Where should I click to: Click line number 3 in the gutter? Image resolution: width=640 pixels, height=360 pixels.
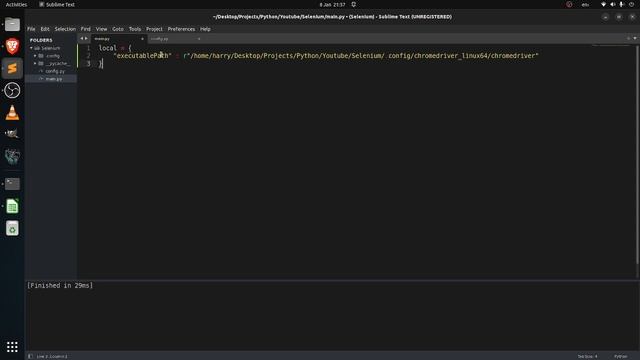[88, 64]
